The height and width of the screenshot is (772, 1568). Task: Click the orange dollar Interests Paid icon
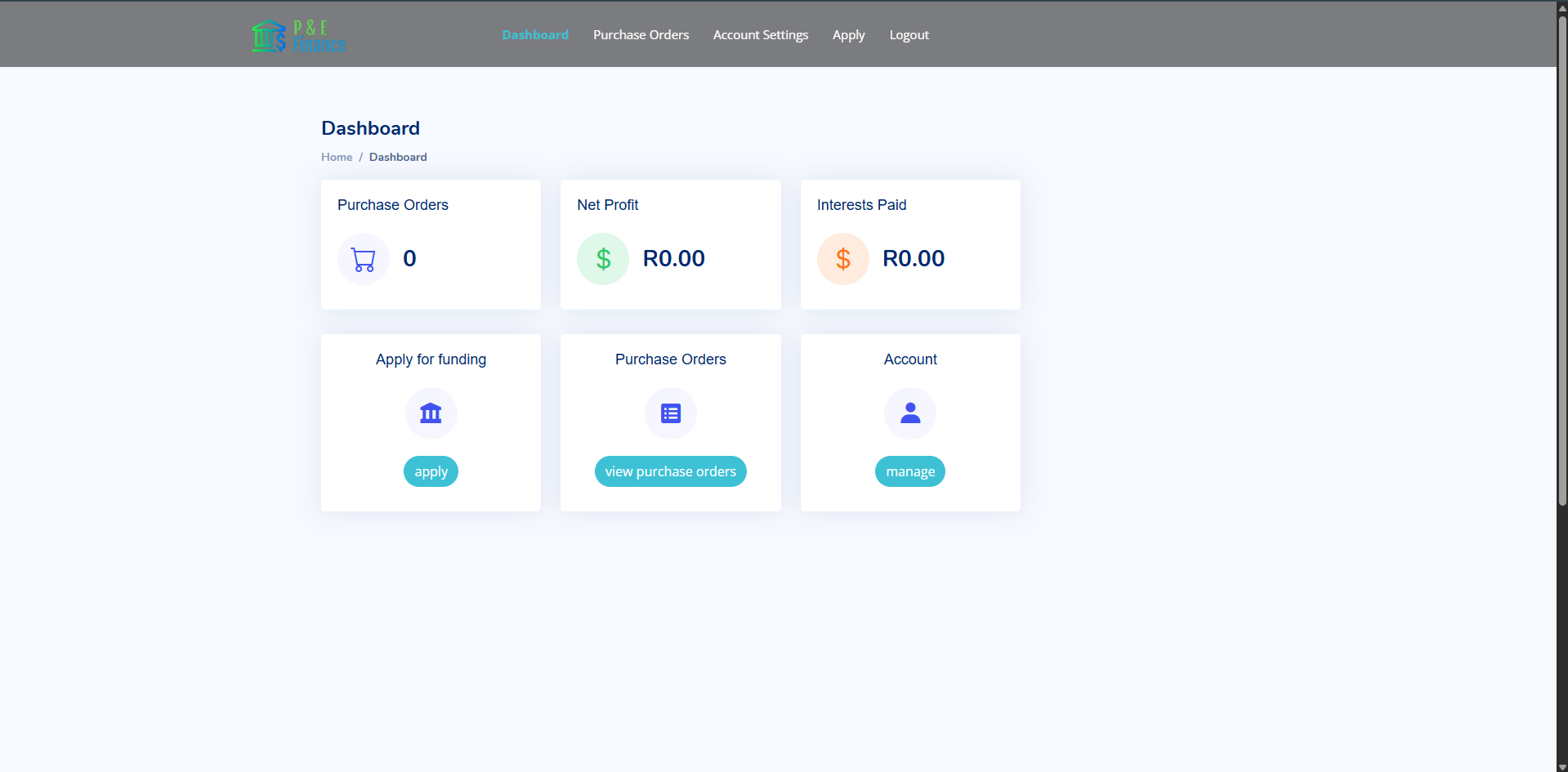coord(842,259)
